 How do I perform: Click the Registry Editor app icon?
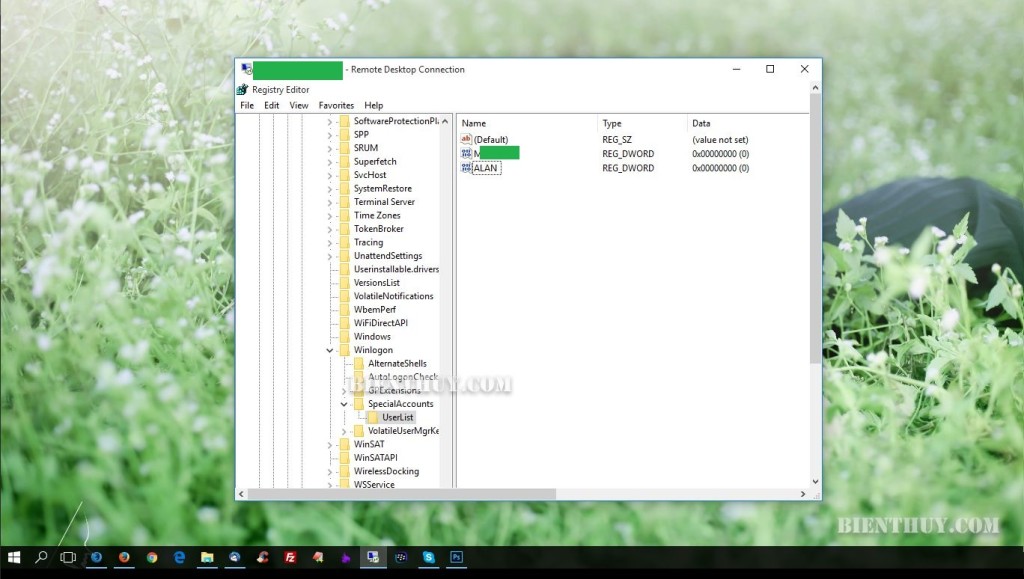(243, 89)
